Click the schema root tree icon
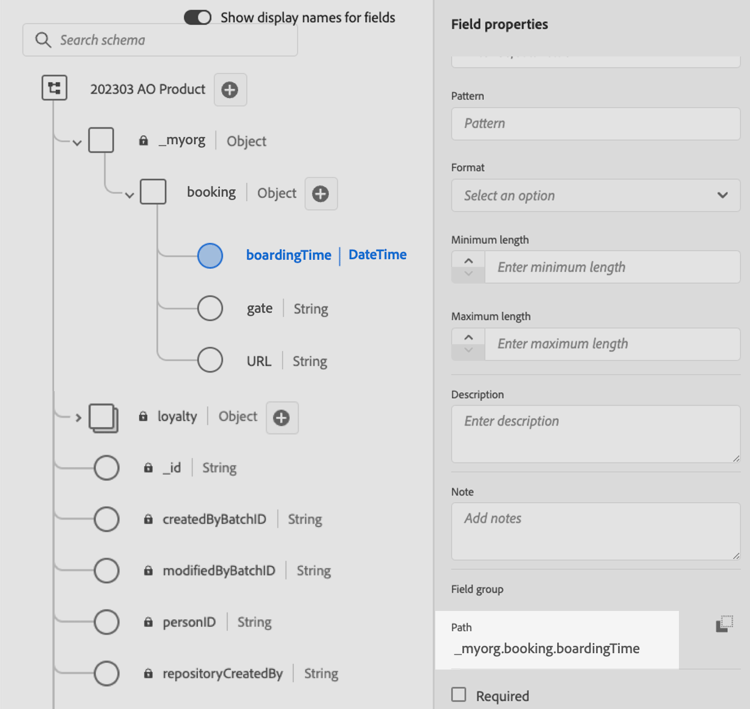750x709 pixels. [x=54, y=89]
